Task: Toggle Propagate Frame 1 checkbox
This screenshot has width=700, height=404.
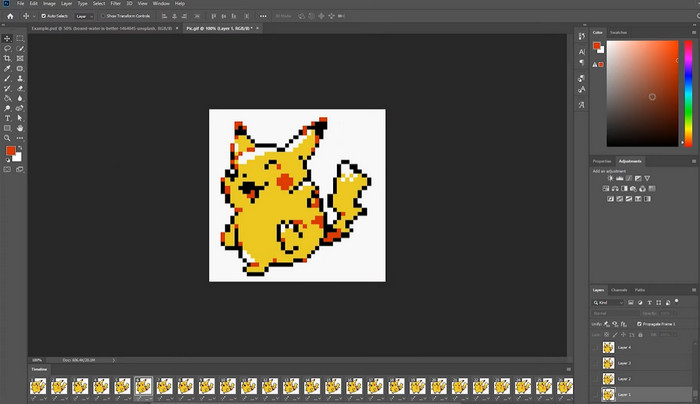Action: (x=639, y=324)
